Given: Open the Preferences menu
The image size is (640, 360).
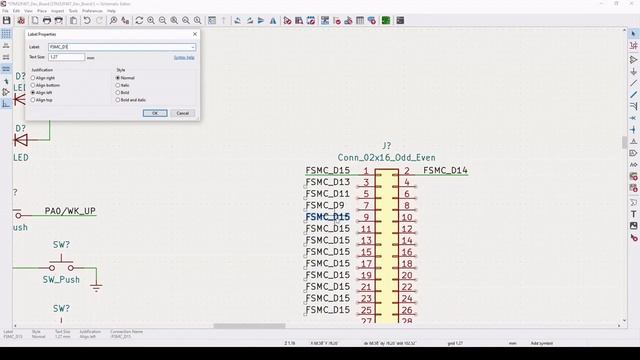Looking at the screenshot, I should (x=93, y=11).
